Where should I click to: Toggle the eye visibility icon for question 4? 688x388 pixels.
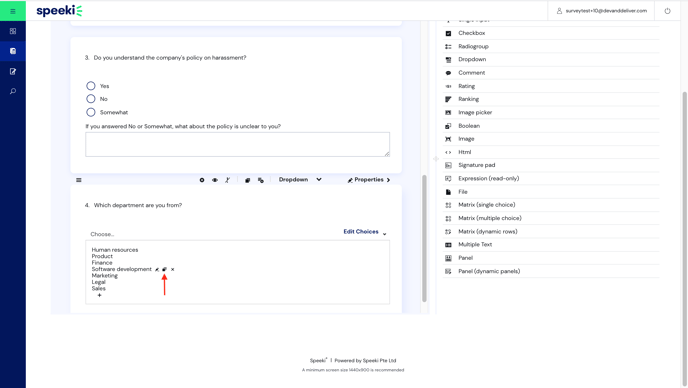point(215,180)
